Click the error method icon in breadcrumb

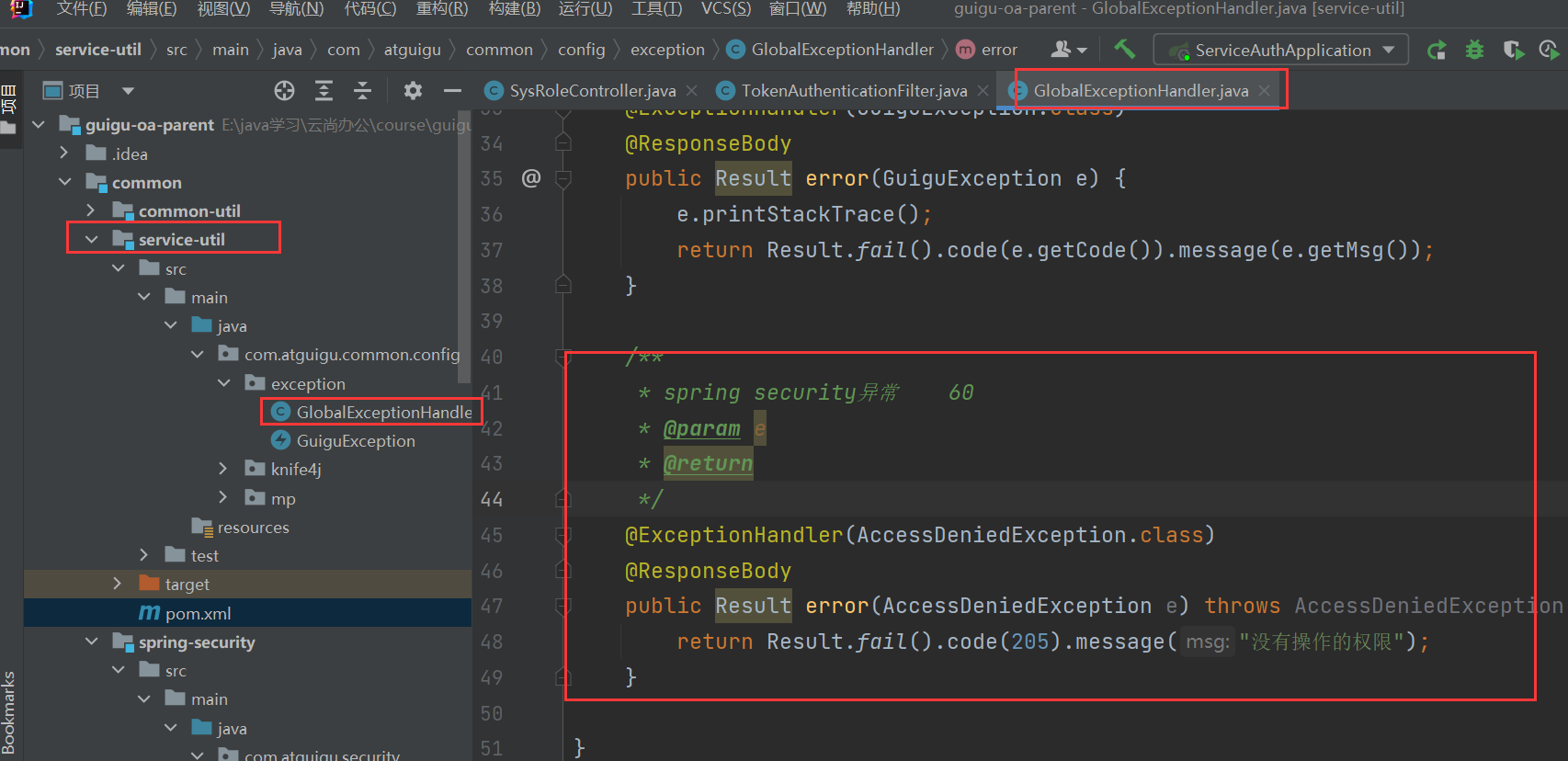(965, 50)
